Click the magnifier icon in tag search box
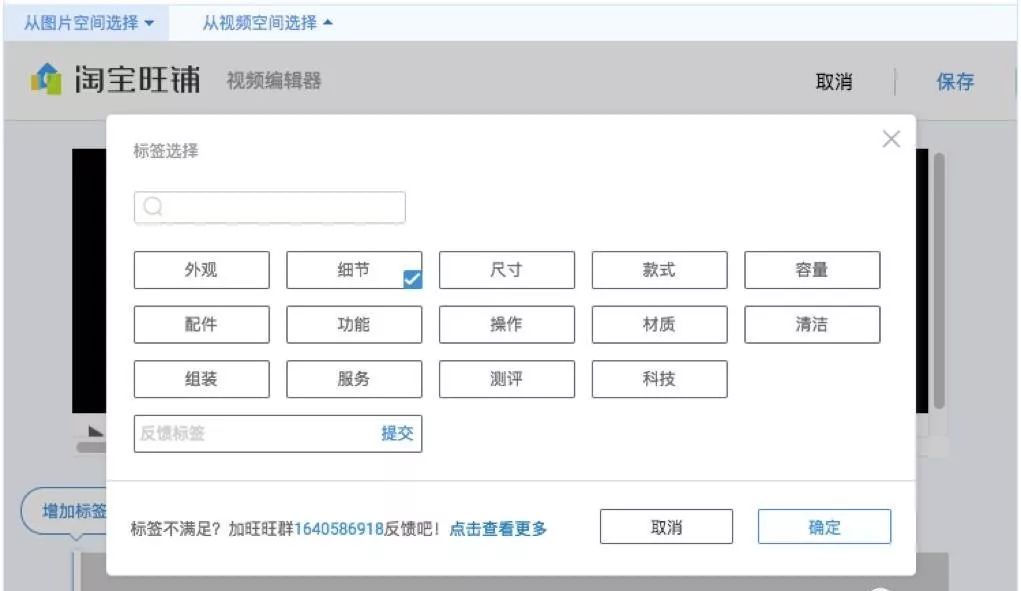This screenshot has height=591, width=1021. coord(151,207)
